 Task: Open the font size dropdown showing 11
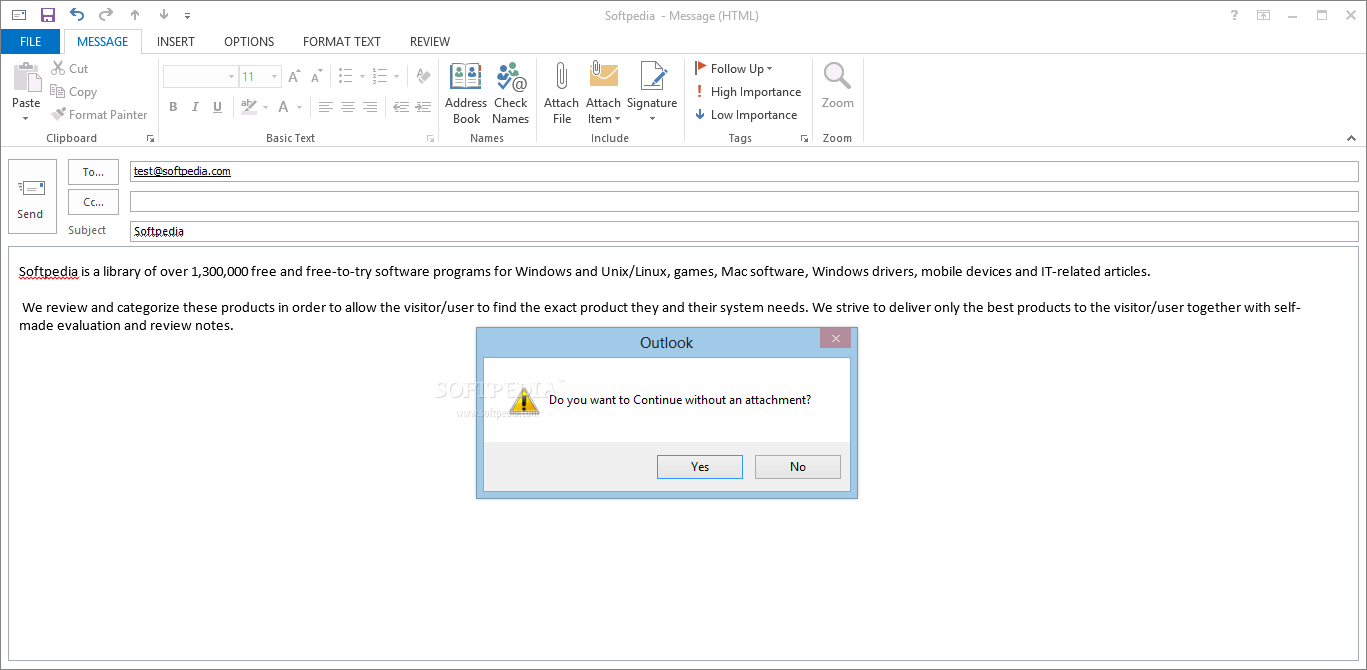[x=260, y=77]
